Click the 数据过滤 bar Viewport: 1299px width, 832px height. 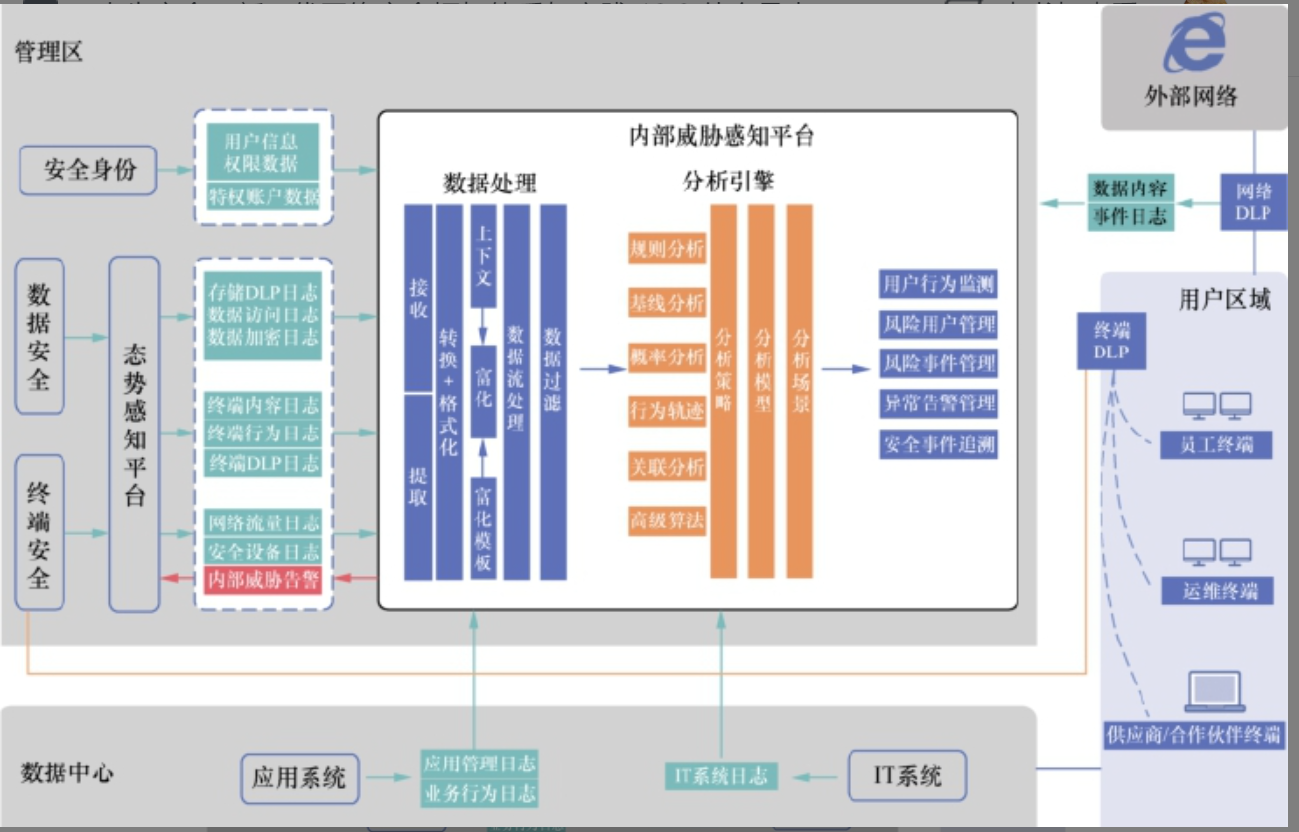pos(553,392)
